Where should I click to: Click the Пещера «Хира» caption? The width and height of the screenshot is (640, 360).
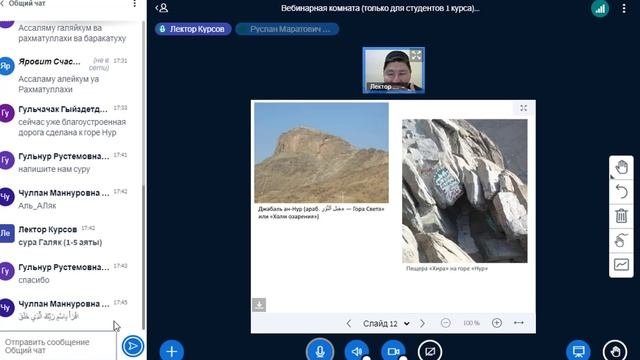click(x=447, y=269)
